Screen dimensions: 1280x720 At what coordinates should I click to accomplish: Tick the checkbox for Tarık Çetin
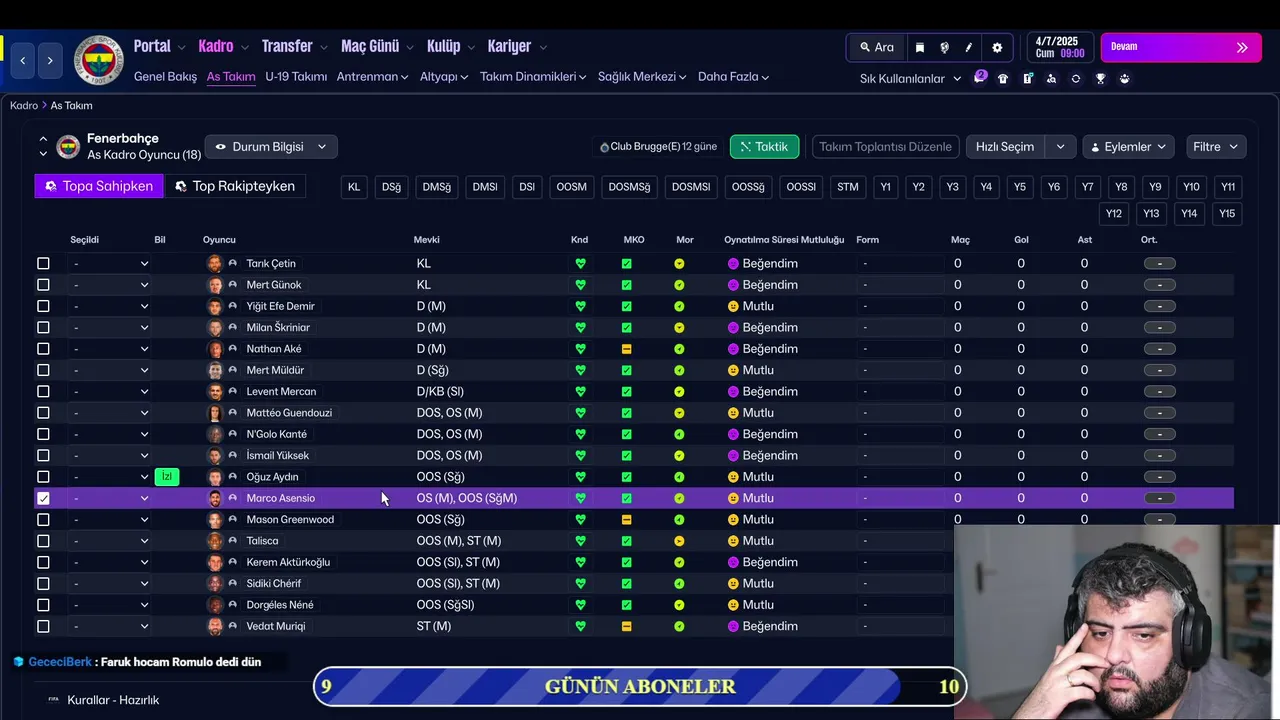43,264
